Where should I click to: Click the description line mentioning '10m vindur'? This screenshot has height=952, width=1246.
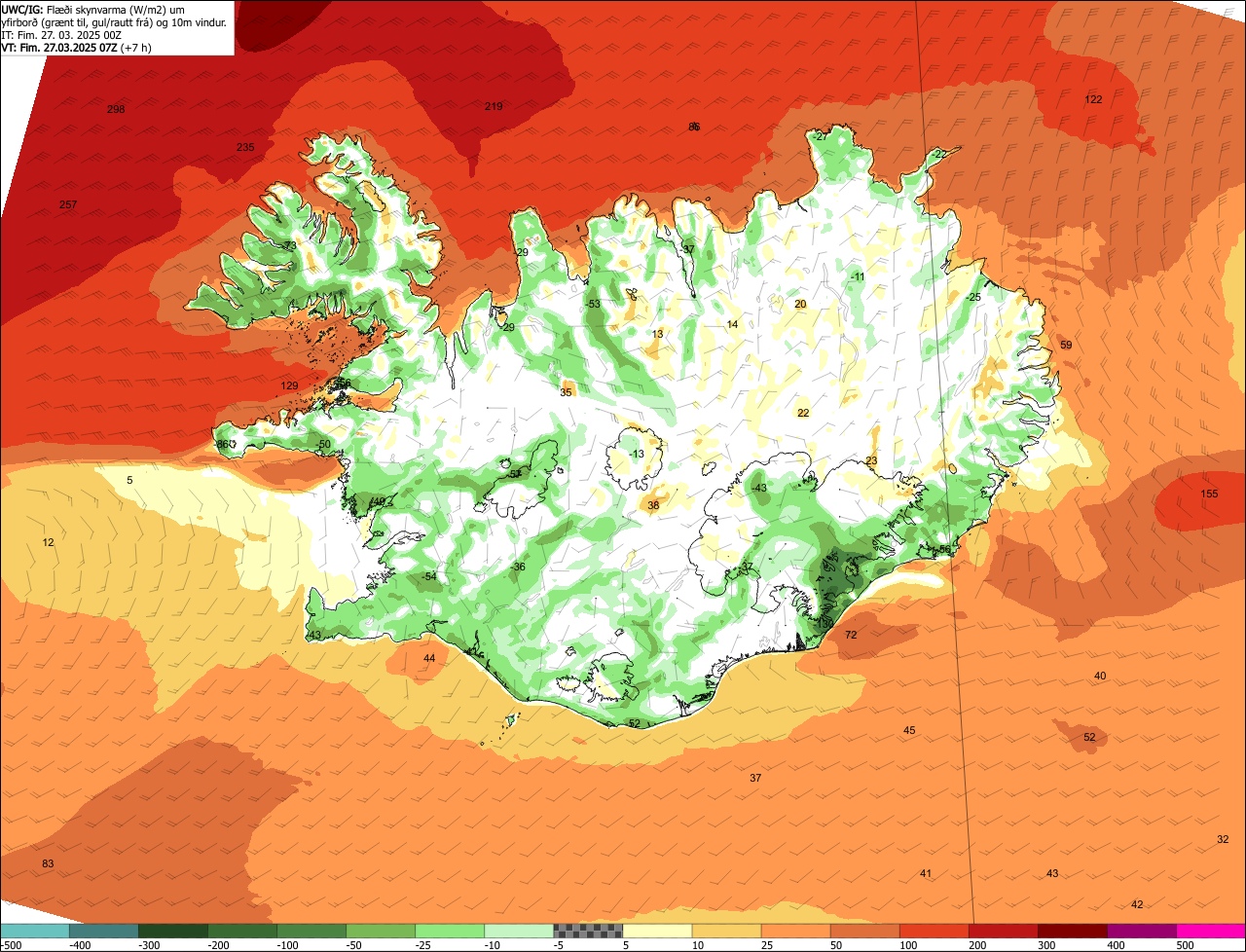coord(115,21)
